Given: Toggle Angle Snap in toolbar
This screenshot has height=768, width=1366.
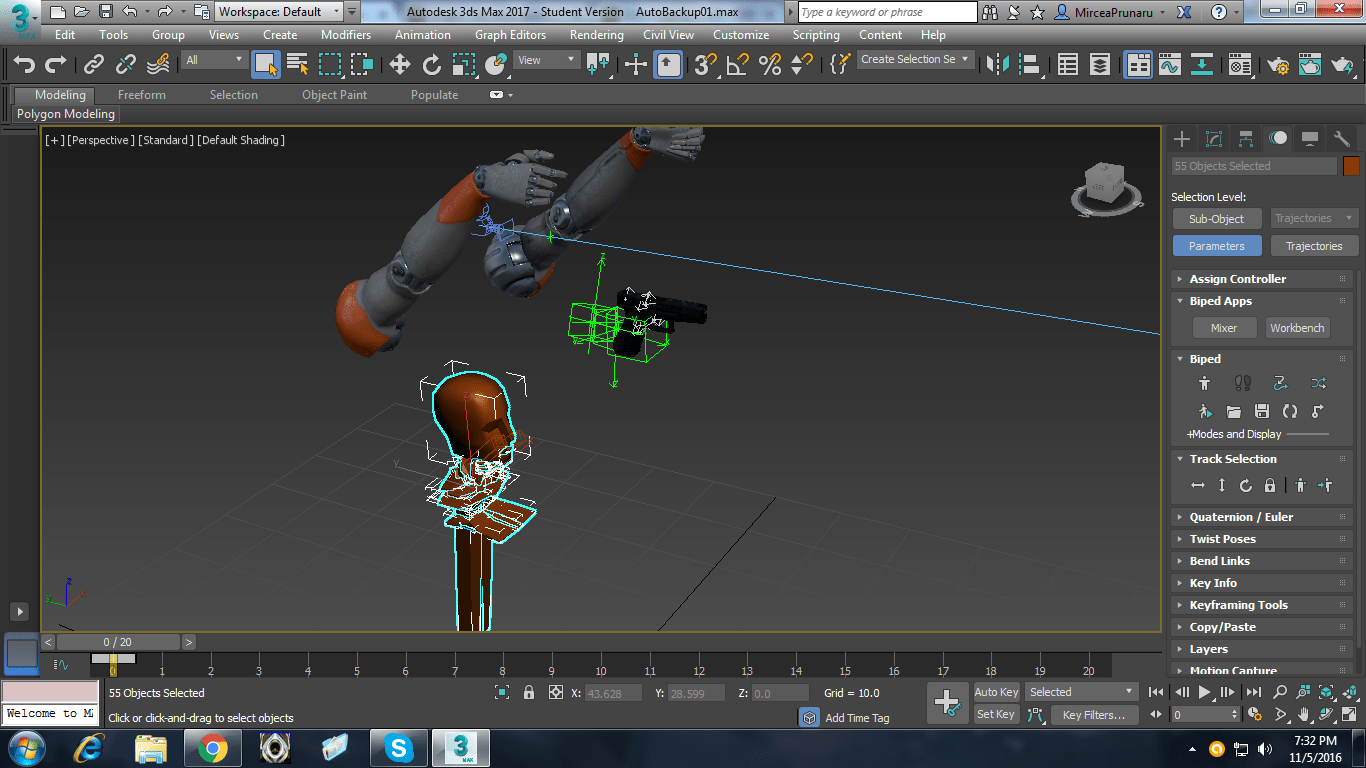Looking at the screenshot, I should point(738,65).
